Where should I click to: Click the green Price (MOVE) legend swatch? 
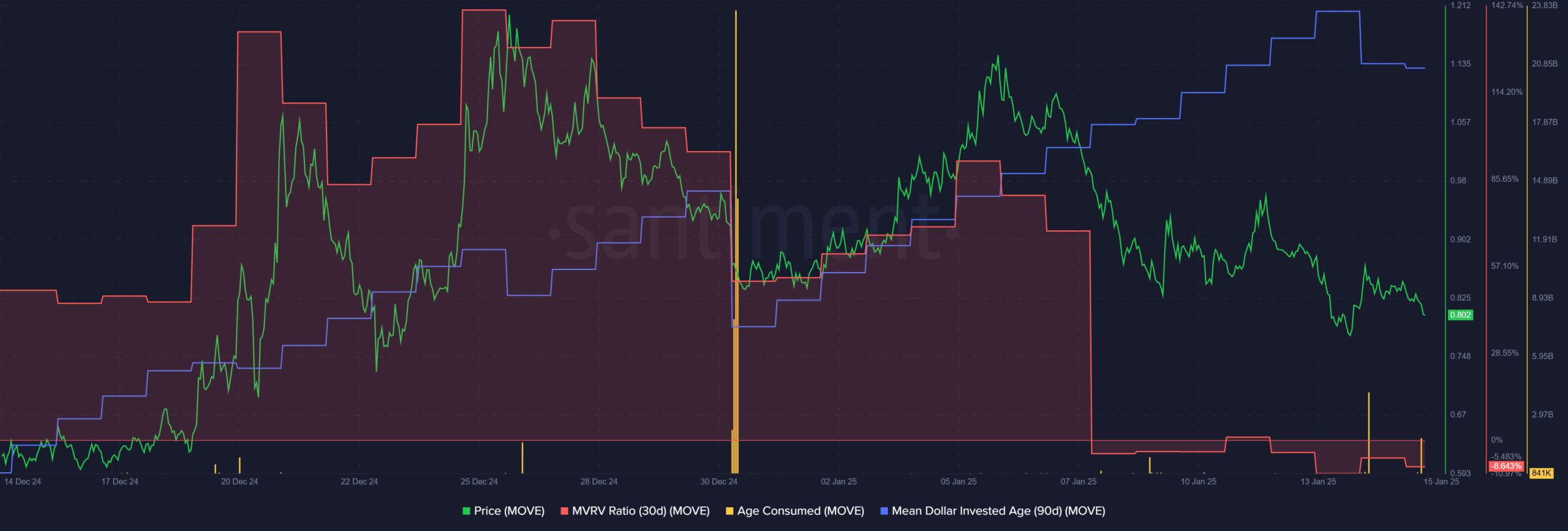pos(466,511)
